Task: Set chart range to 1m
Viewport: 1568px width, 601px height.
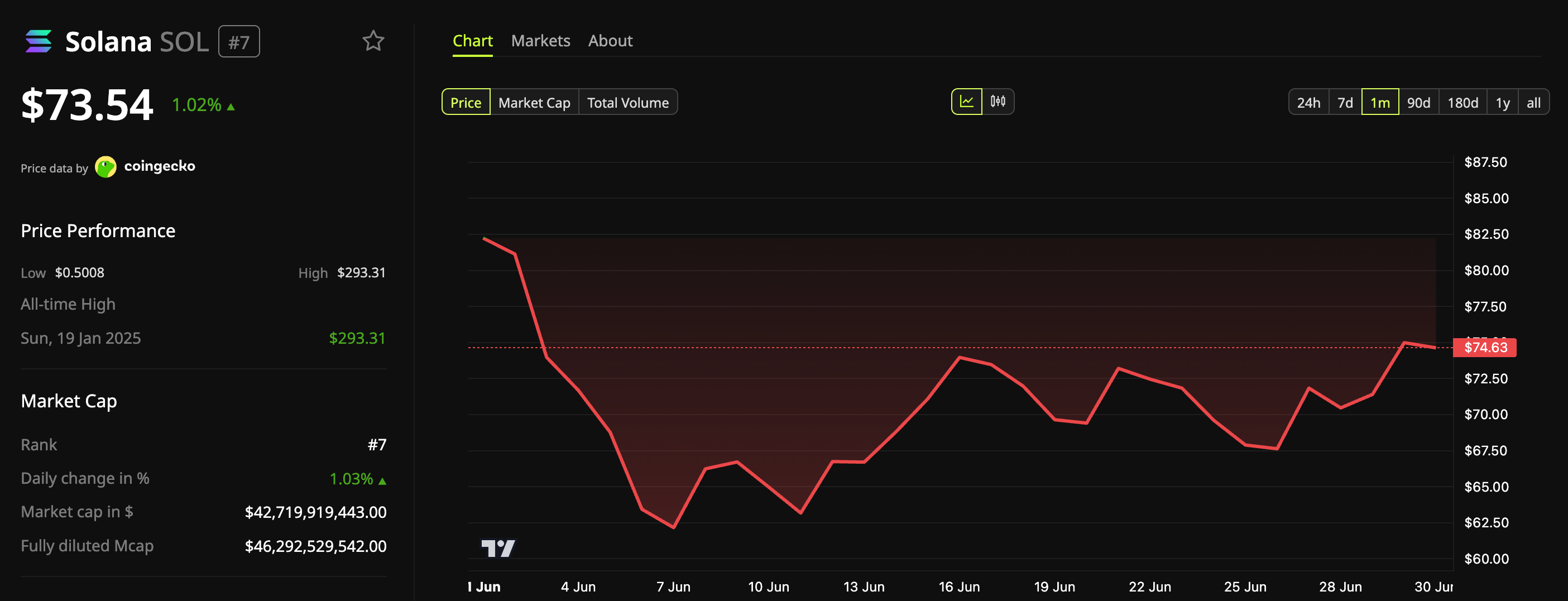Action: [1380, 102]
